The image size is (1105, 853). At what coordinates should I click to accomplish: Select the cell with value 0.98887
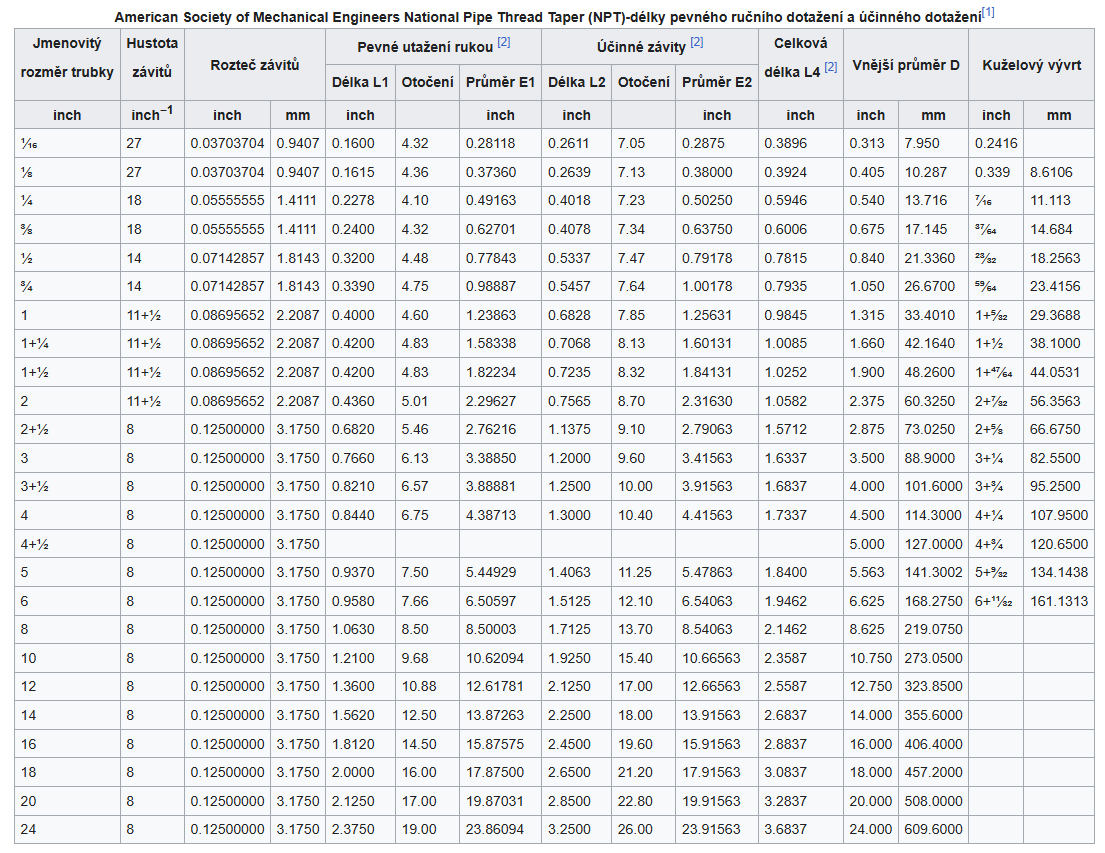click(500, 286)
